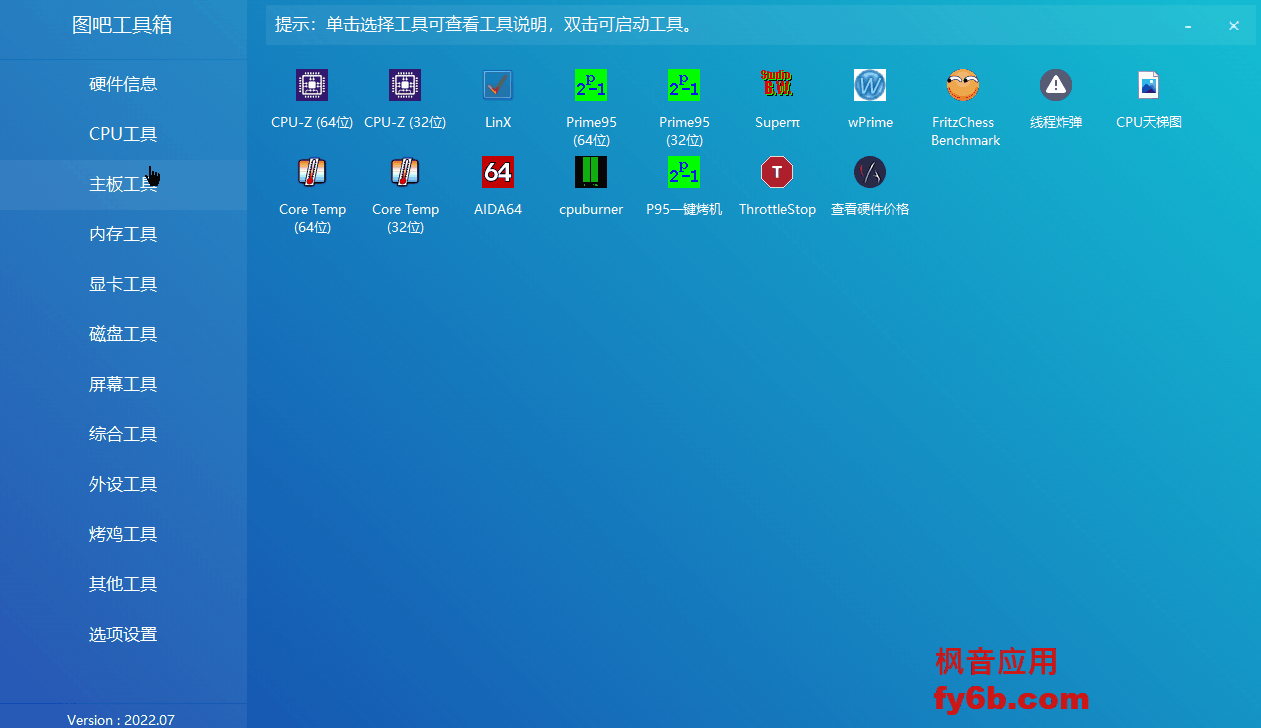Viewport: 1261px width, 728px height.
Task: Choose the Prime95 (32位) icon
Action: point(684,85)
